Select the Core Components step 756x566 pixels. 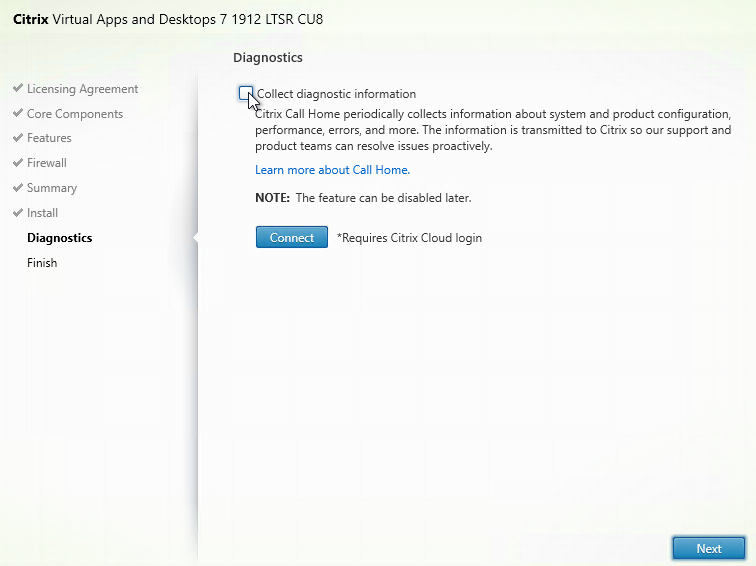[x=75, y=114]
